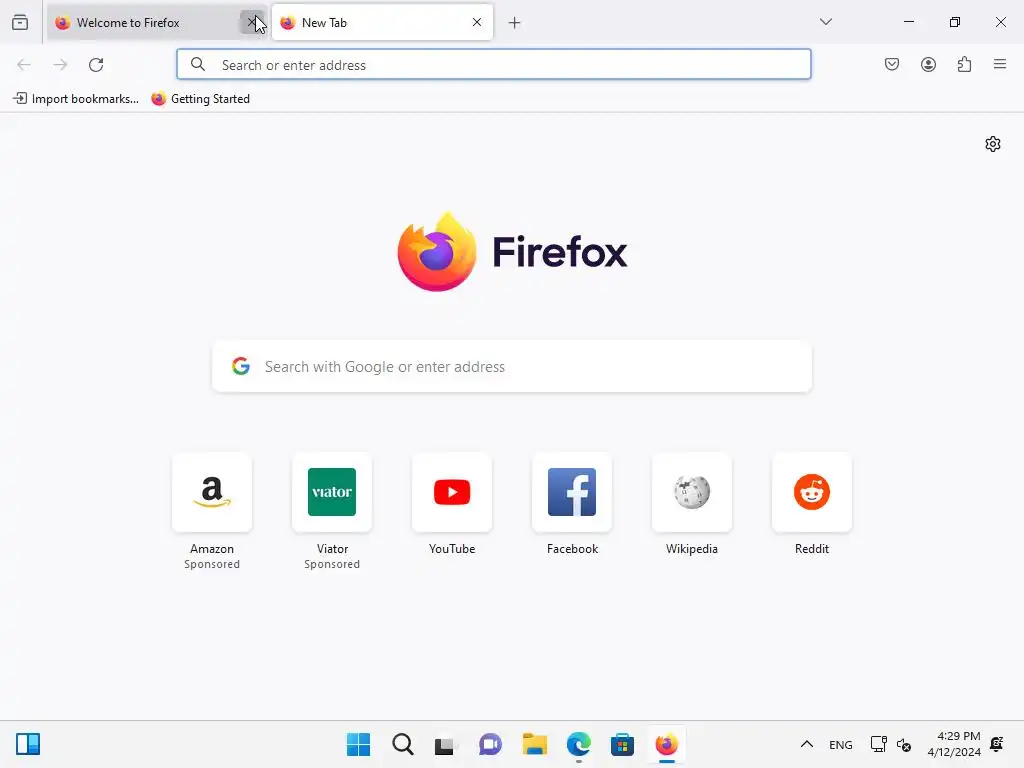Close the New Tab tab
This screenshot has height=768, width=1024.
477,22
